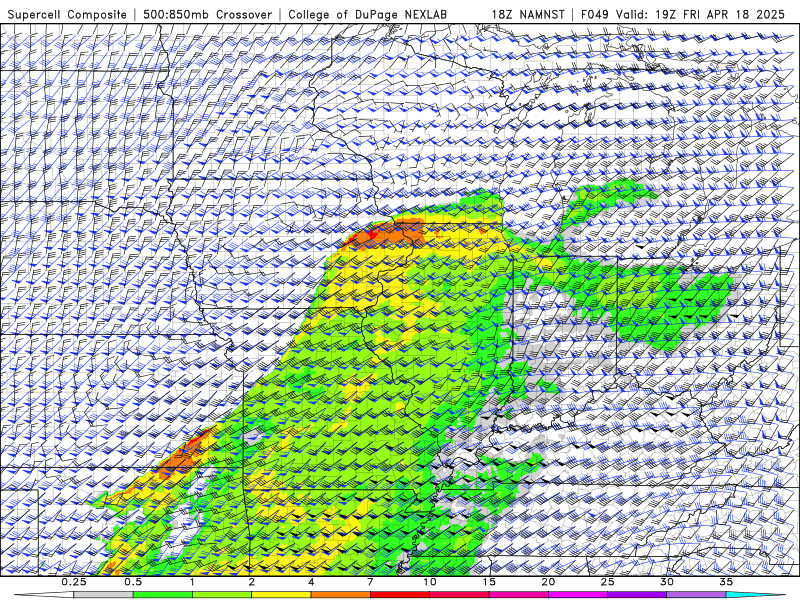Screen dimensions: 800x600
Task: Click the 'College of DuPage NEXLAB' header text
Action: click(x=367, y=15)
